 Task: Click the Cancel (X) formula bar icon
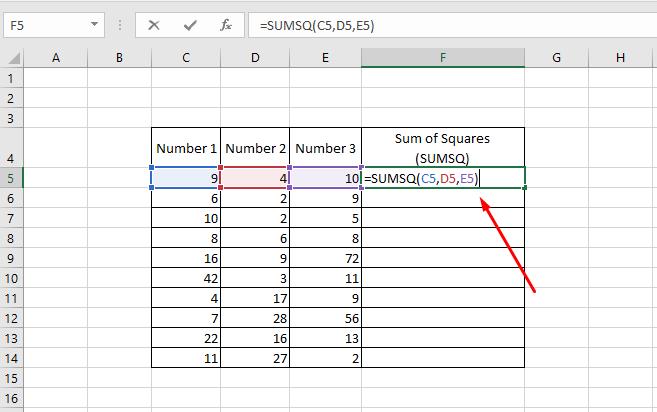[154, 24]
